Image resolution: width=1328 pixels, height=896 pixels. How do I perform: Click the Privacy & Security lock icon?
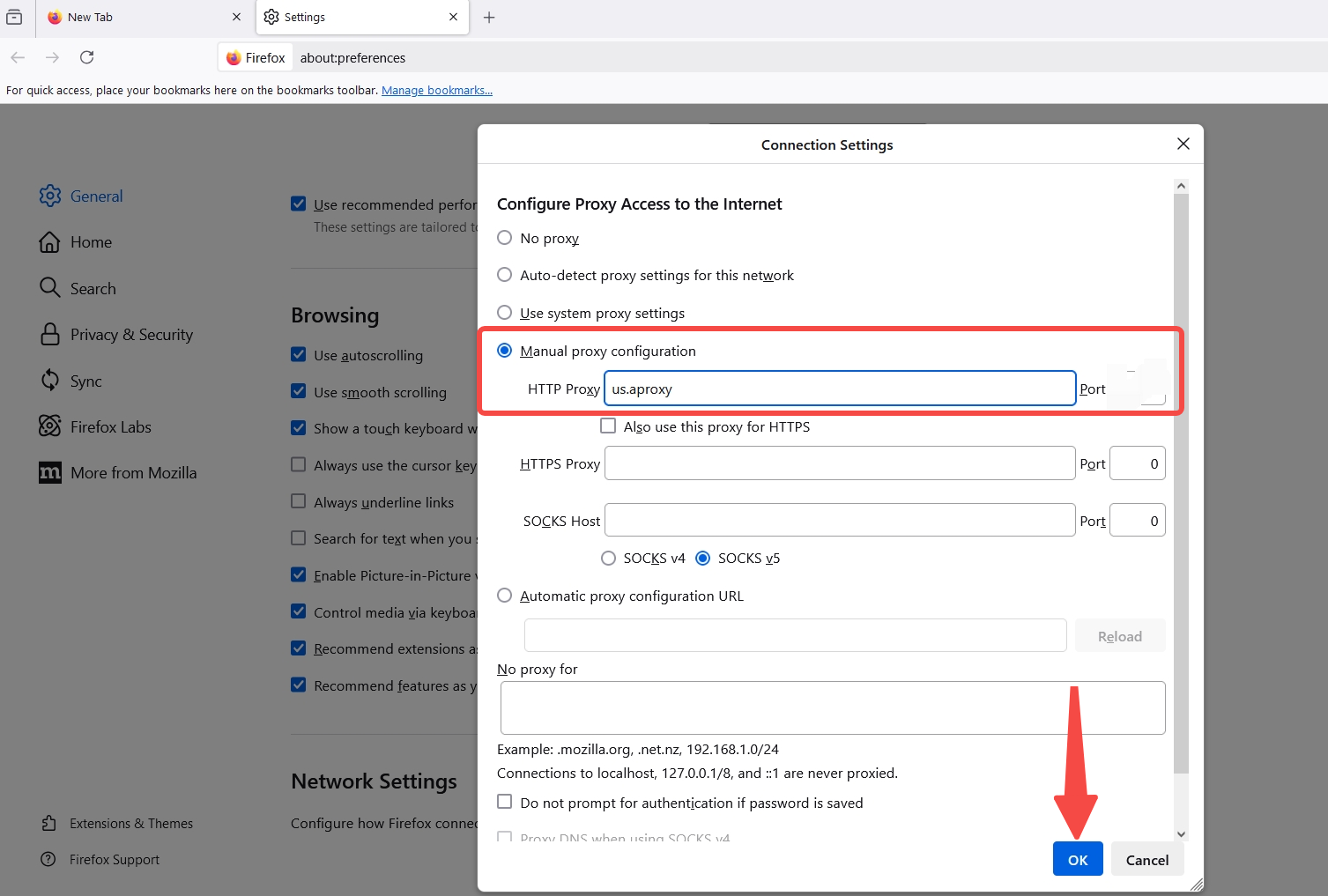(x=50, y=335)
